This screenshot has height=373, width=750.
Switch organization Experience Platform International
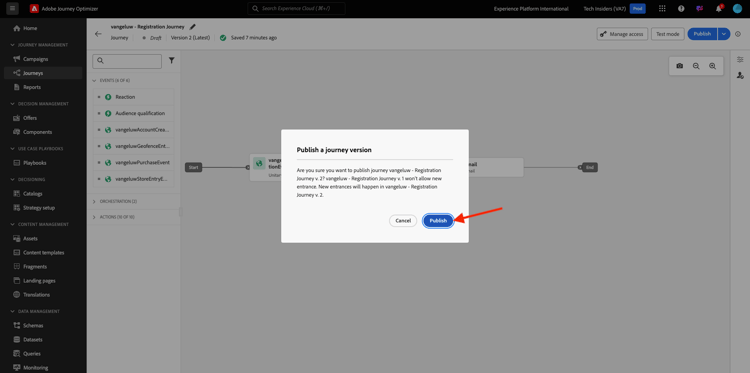pos(531,9)
